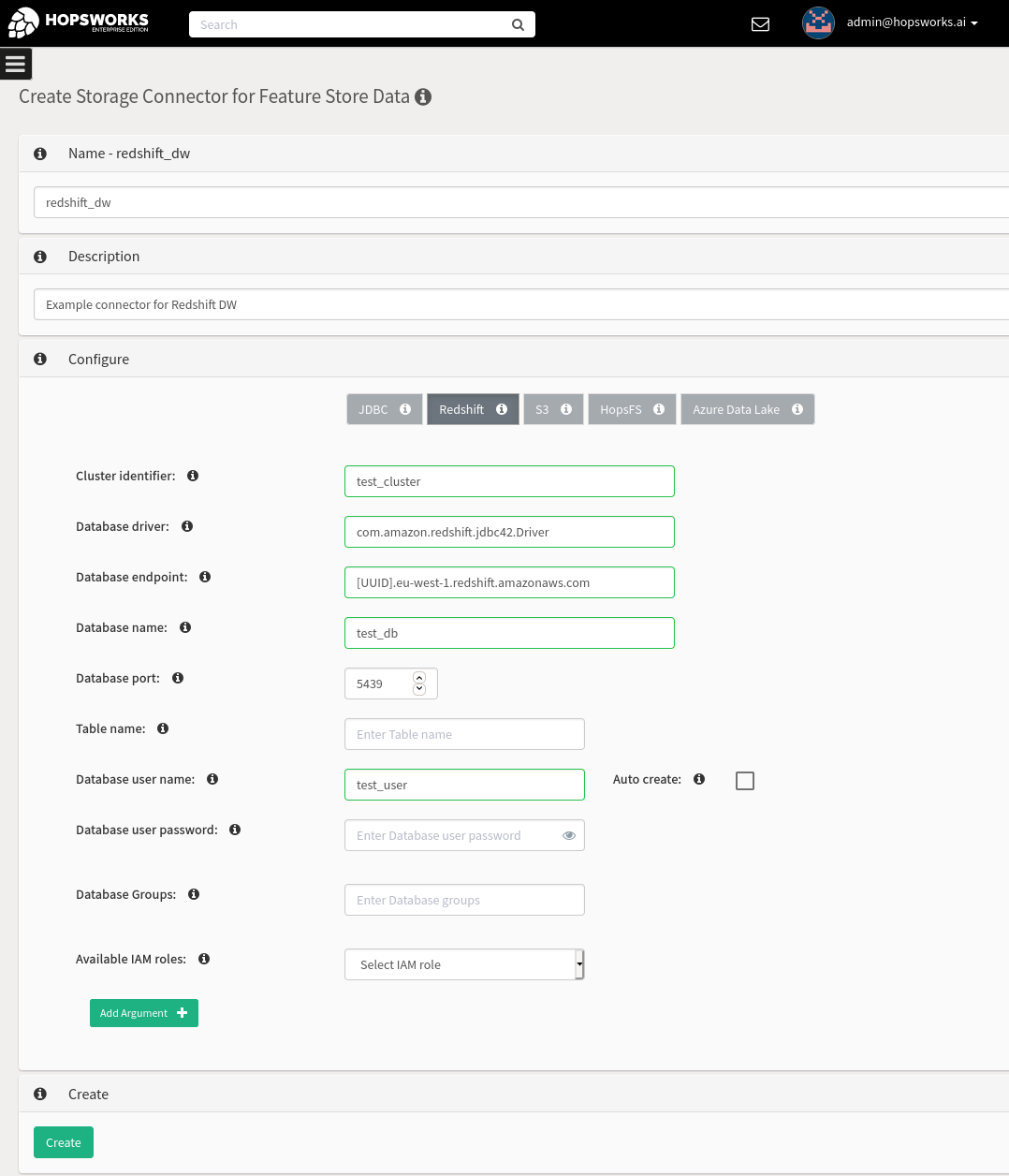Enable the Auto create checkbox
Image resolution: width=1009 pixels, height=1176 pixels.
point(745,781)
